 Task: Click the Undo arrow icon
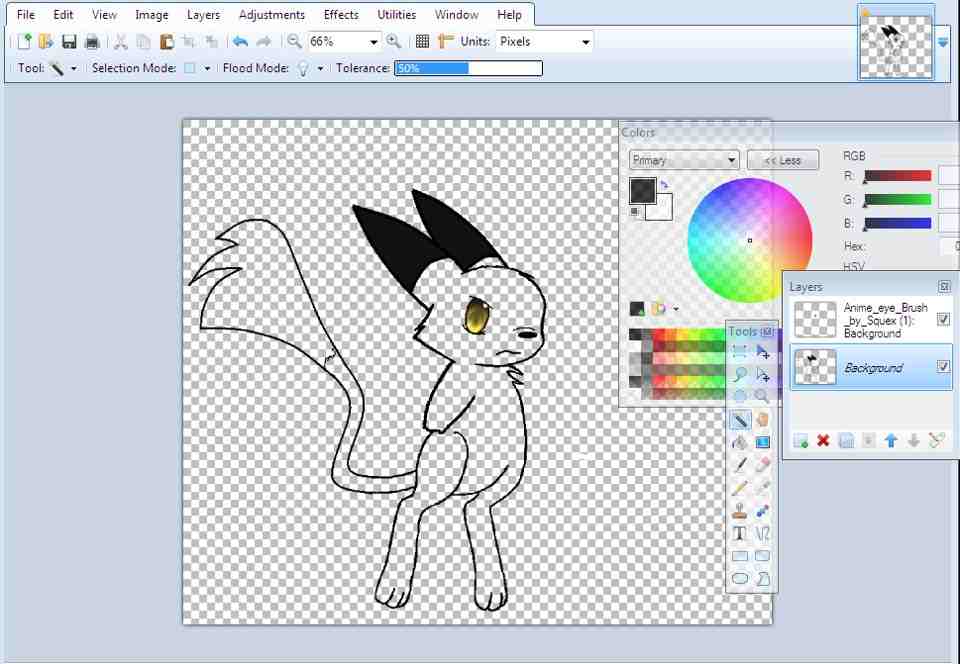coord(241,42)
